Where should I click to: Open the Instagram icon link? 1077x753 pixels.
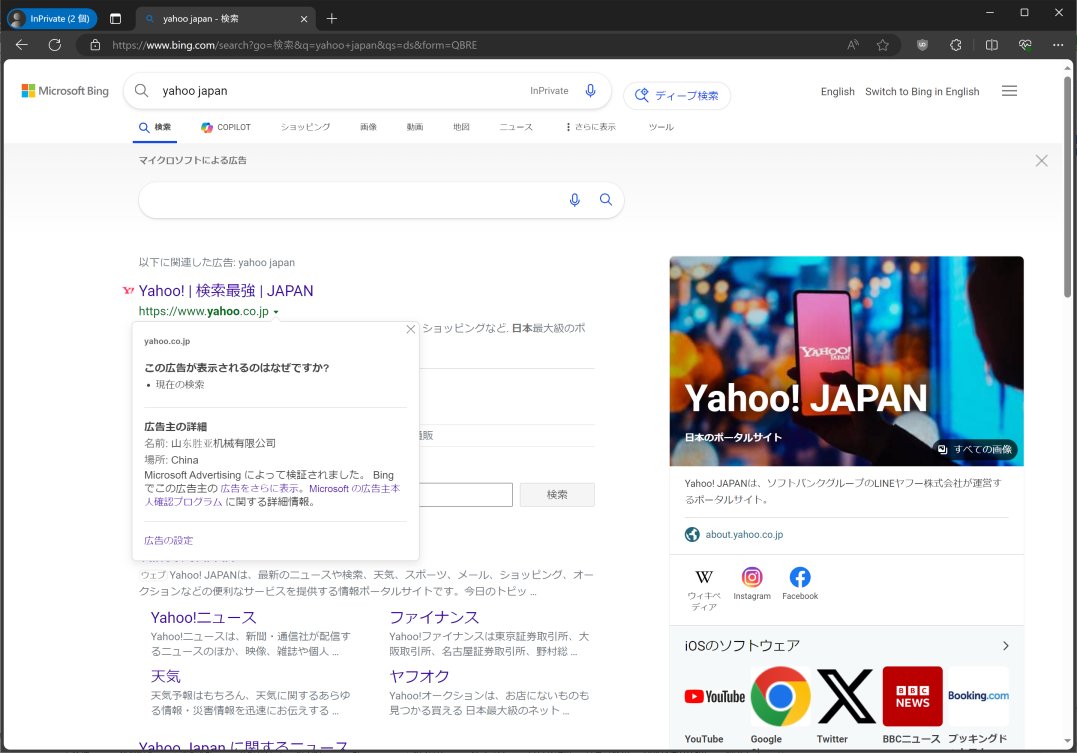tap(752, 584)
